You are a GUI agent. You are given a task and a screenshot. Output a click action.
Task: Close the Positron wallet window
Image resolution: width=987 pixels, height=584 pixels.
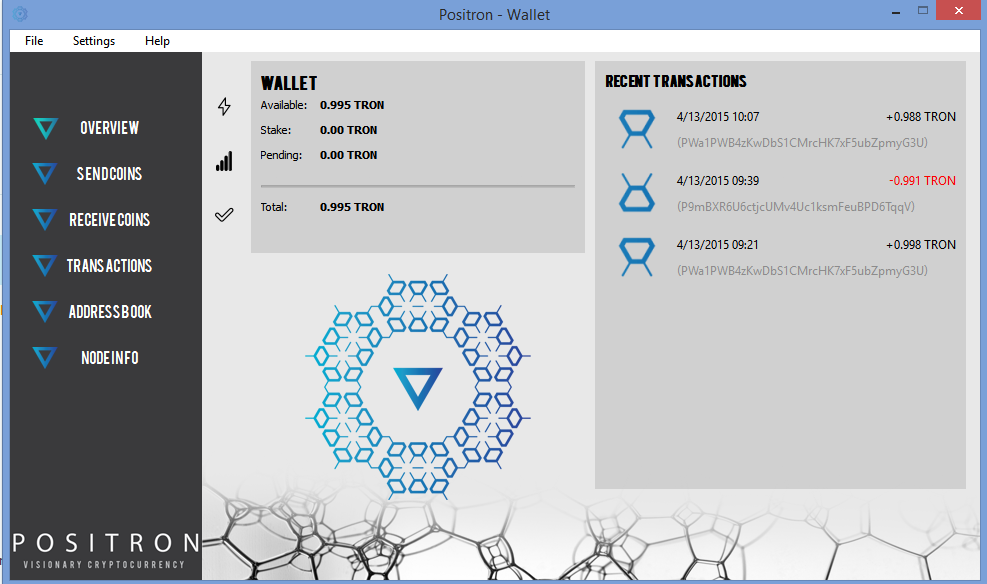point(958,11)
